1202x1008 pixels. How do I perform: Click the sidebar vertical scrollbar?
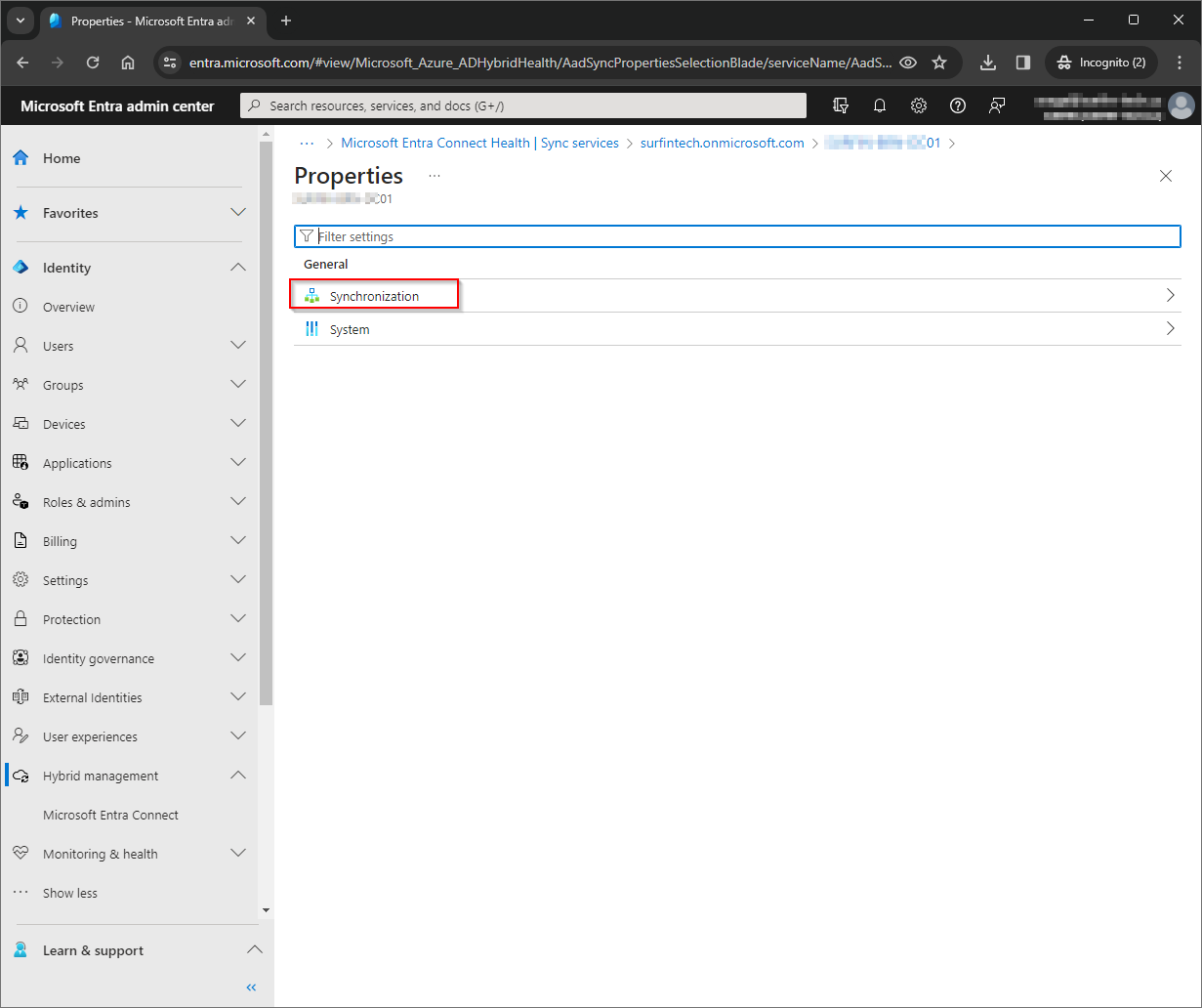(x=267, y=424)
